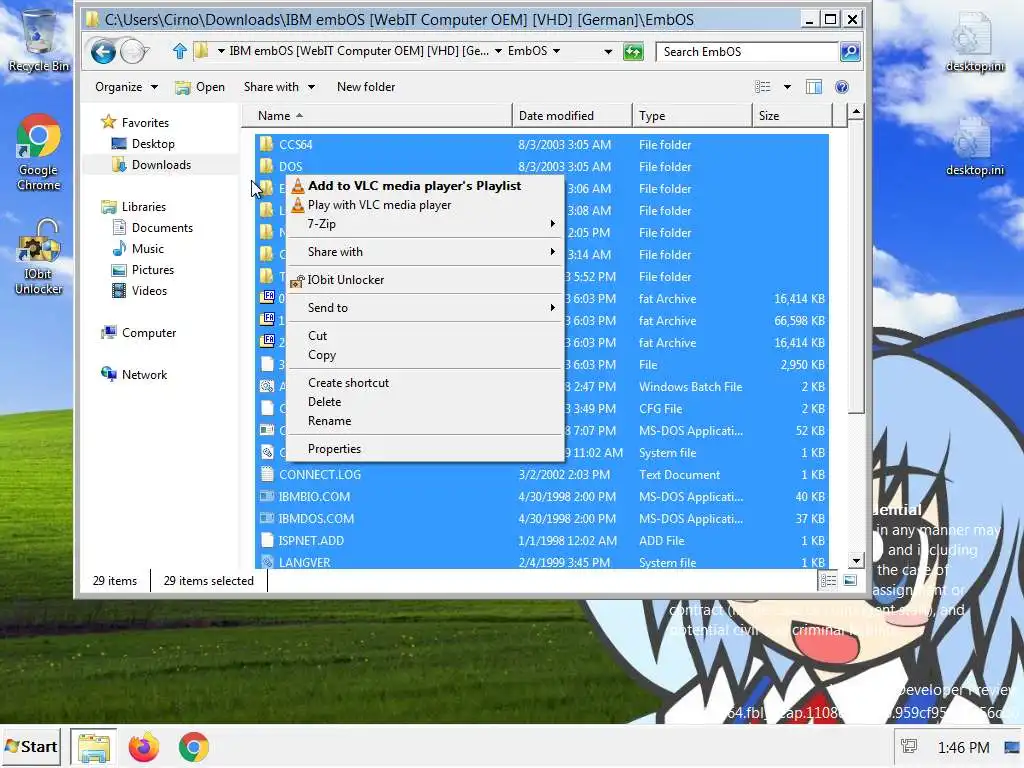Open the Share with toolbar dropdown
Image resolution: width=1024 pixels, height=768 pixels.
tap(280, 87)
